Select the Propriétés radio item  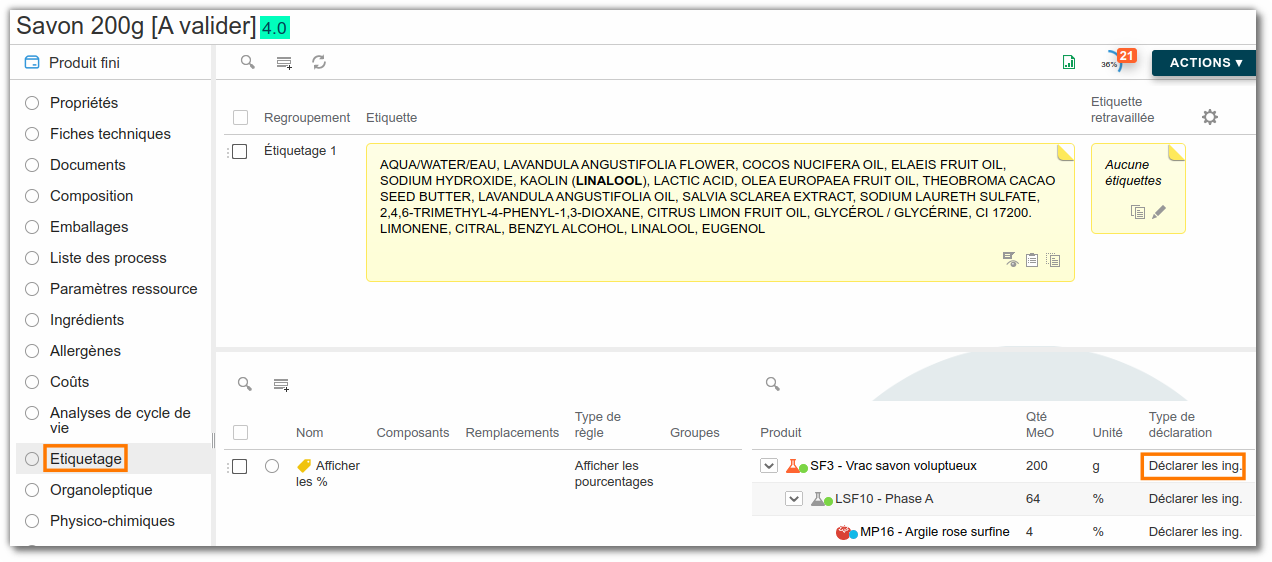tap(32, 103)
